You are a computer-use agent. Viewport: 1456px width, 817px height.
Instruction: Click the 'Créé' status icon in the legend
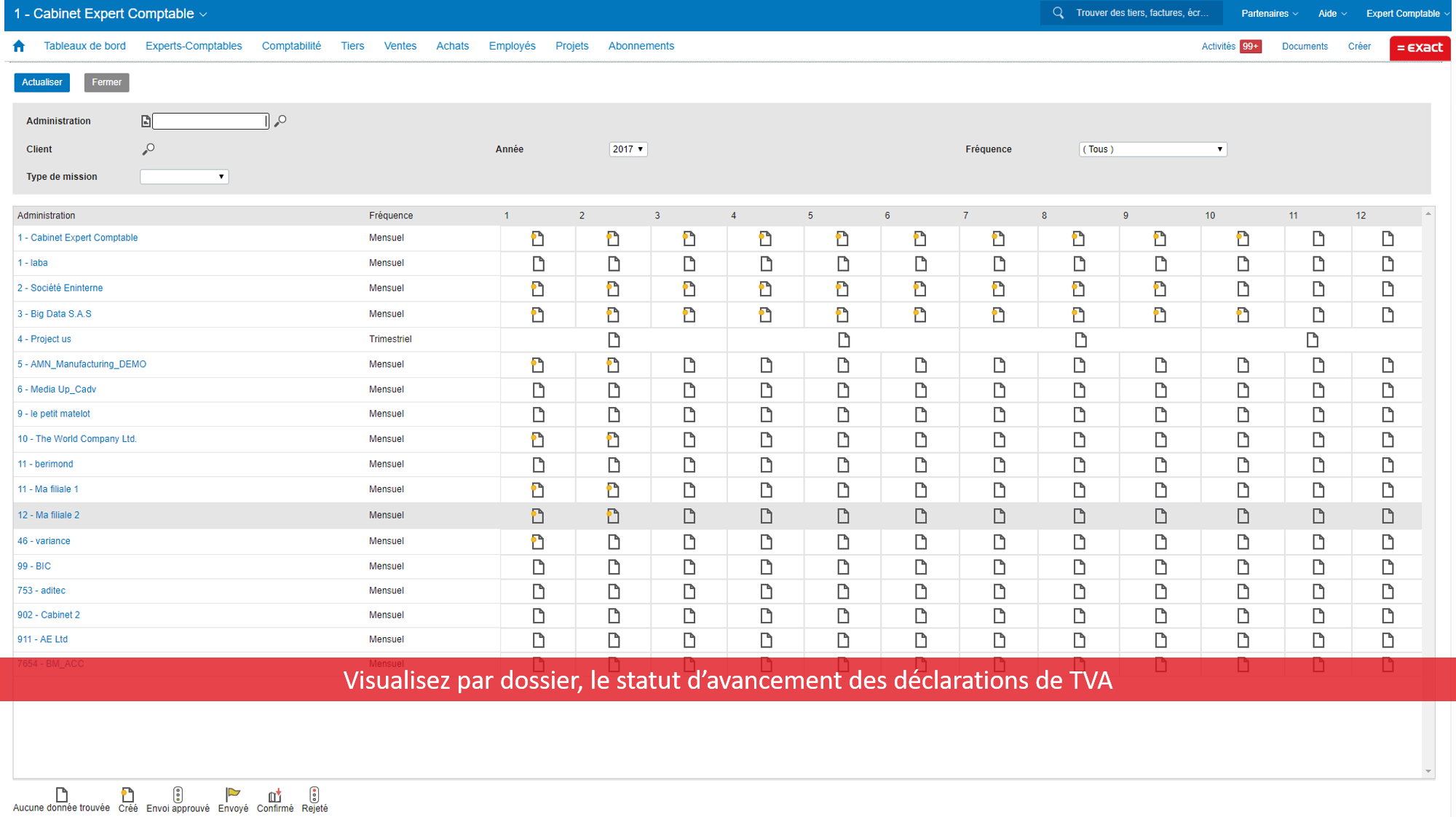click(127, 794)
